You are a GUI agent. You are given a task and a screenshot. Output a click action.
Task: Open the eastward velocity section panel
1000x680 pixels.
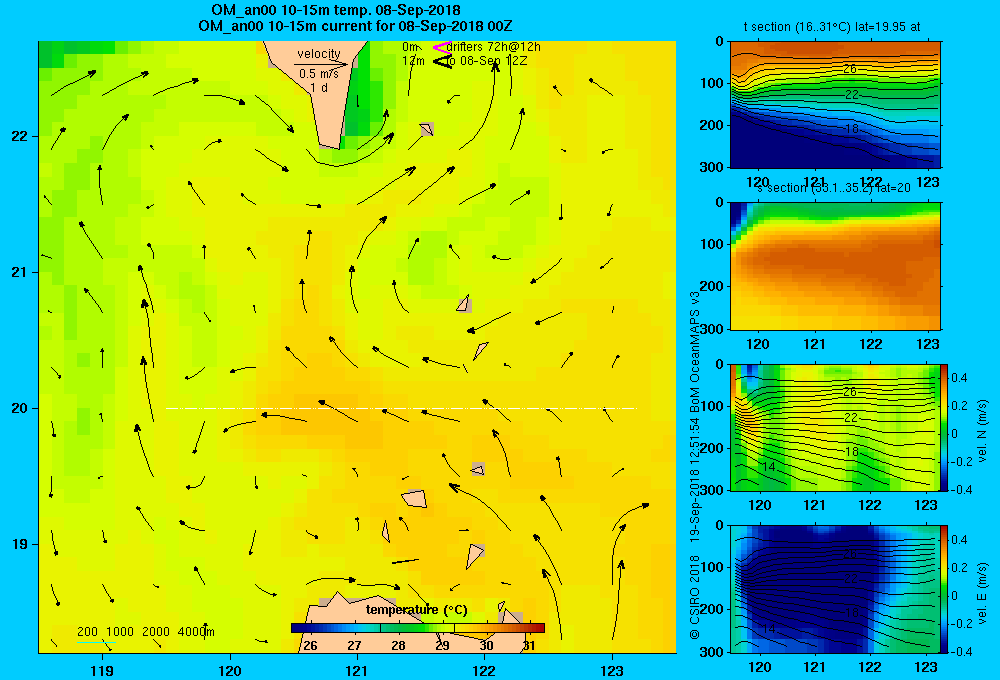835,589
